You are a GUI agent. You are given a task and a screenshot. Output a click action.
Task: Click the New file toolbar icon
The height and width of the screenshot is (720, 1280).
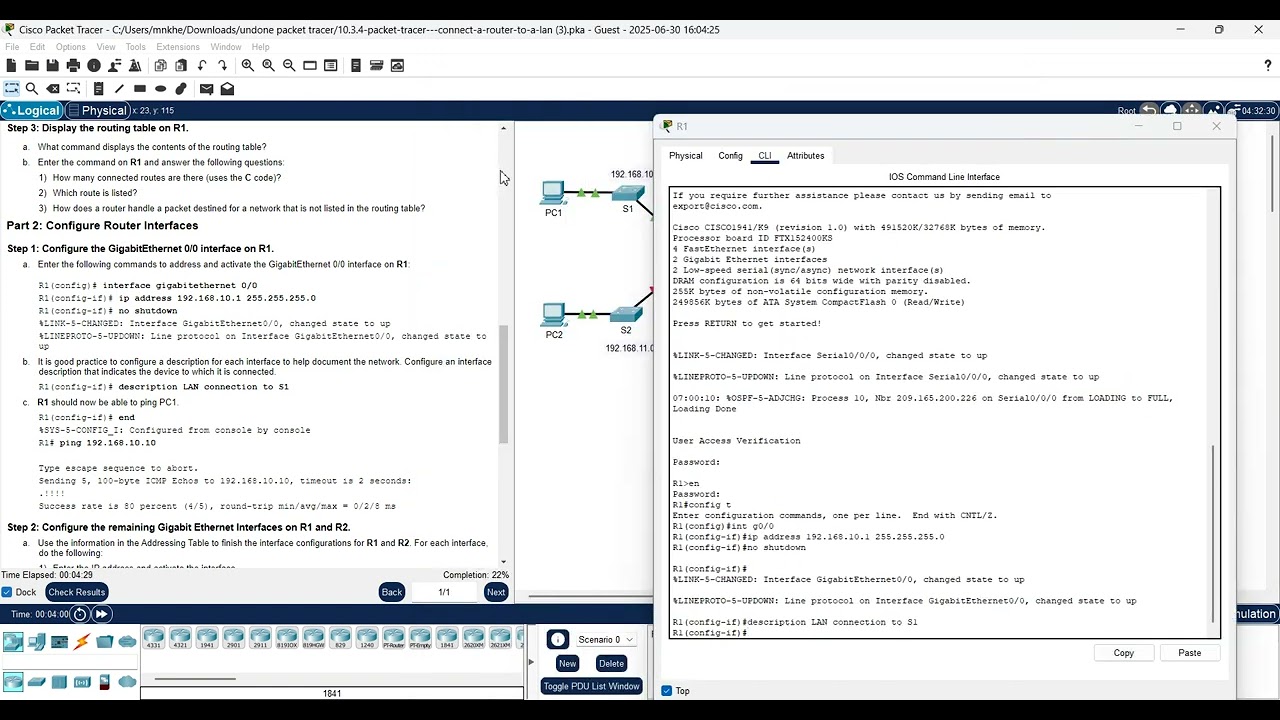11,65
